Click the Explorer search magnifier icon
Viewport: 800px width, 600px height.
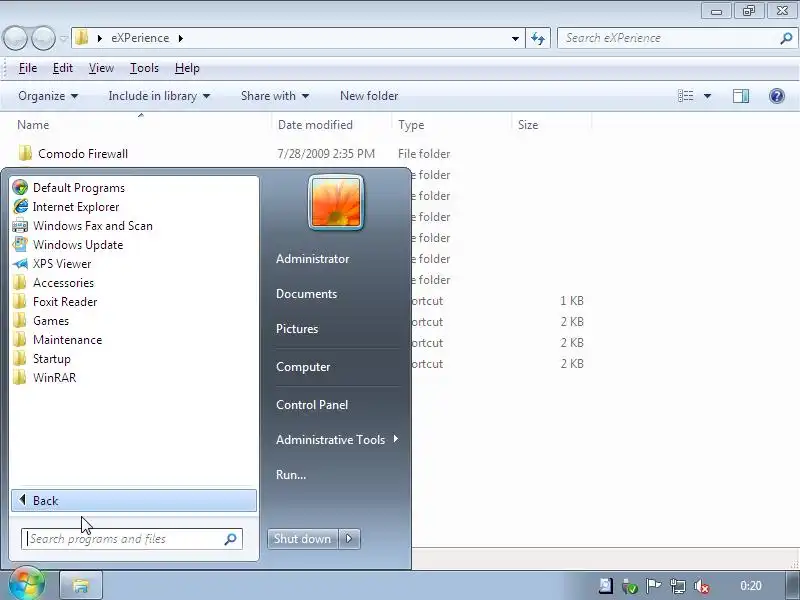click(786, 38)
